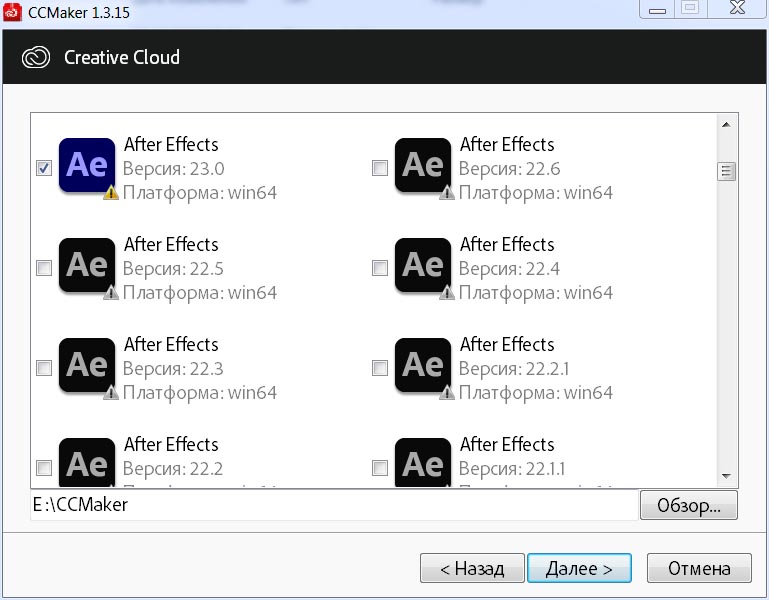Click the After Effects 22.4 app icon
Screen dimensions: 769x600
point(423,265)
